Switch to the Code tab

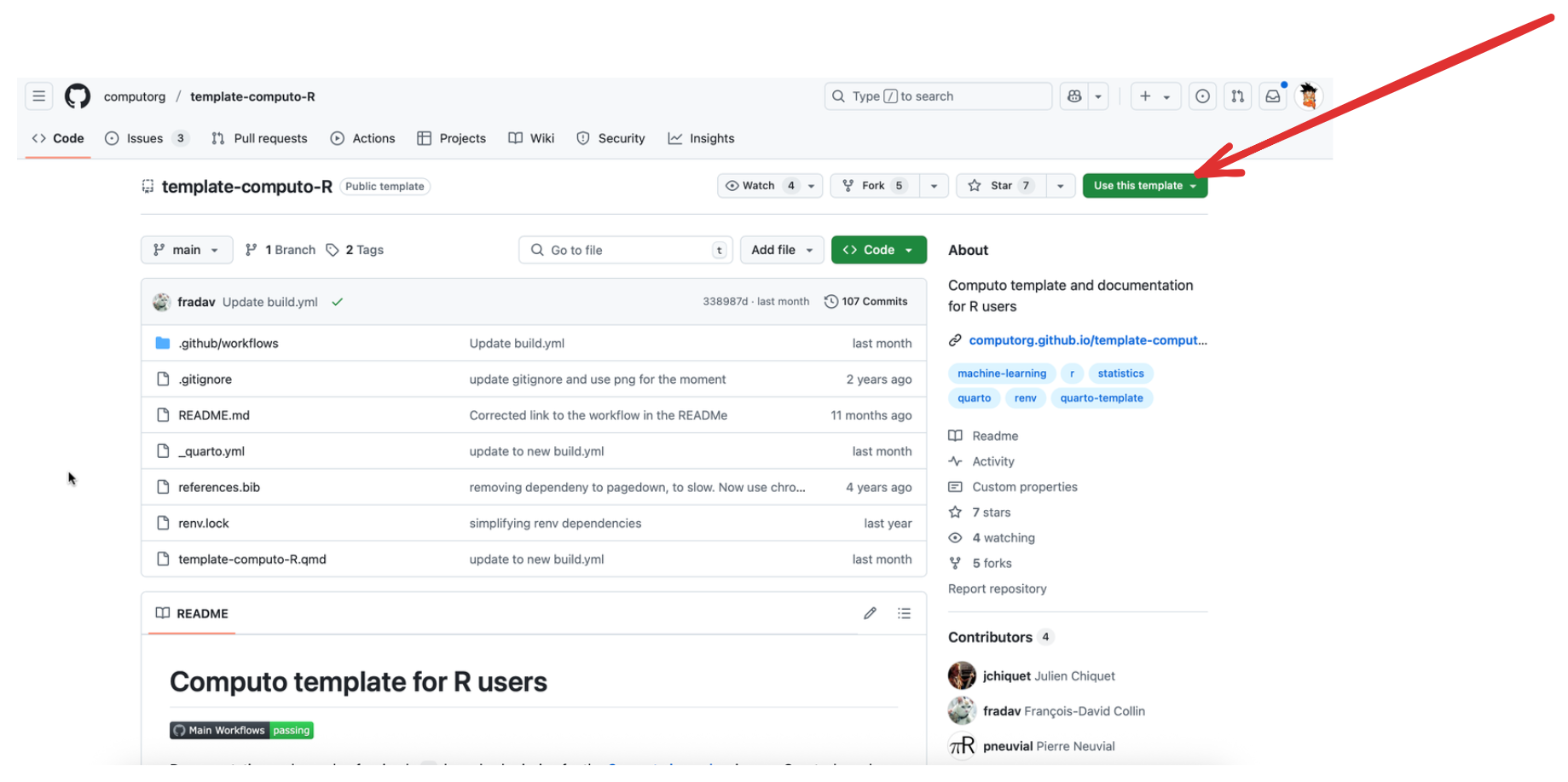point(58,138)
